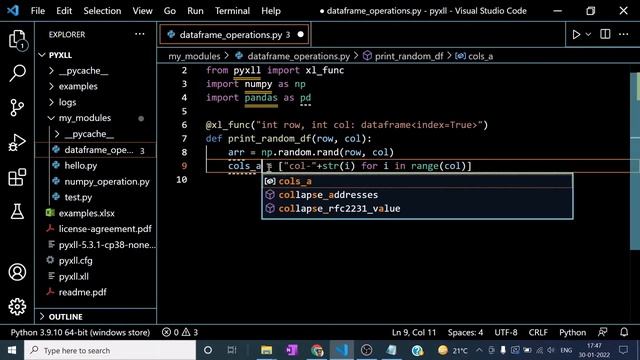
Task: Expand __pycache__ inside my_modules
Action: click(57, 134)
